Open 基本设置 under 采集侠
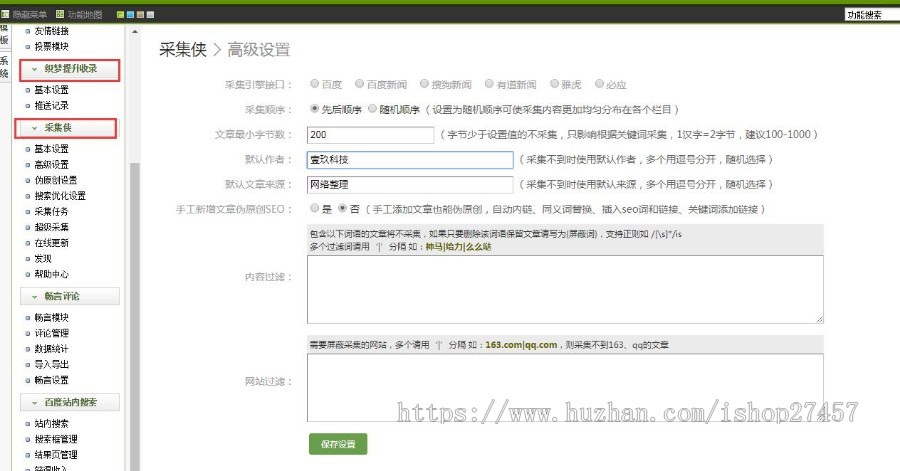Viewport: 900px width, 471px height. pyautogui.click(x=52, y=149)
